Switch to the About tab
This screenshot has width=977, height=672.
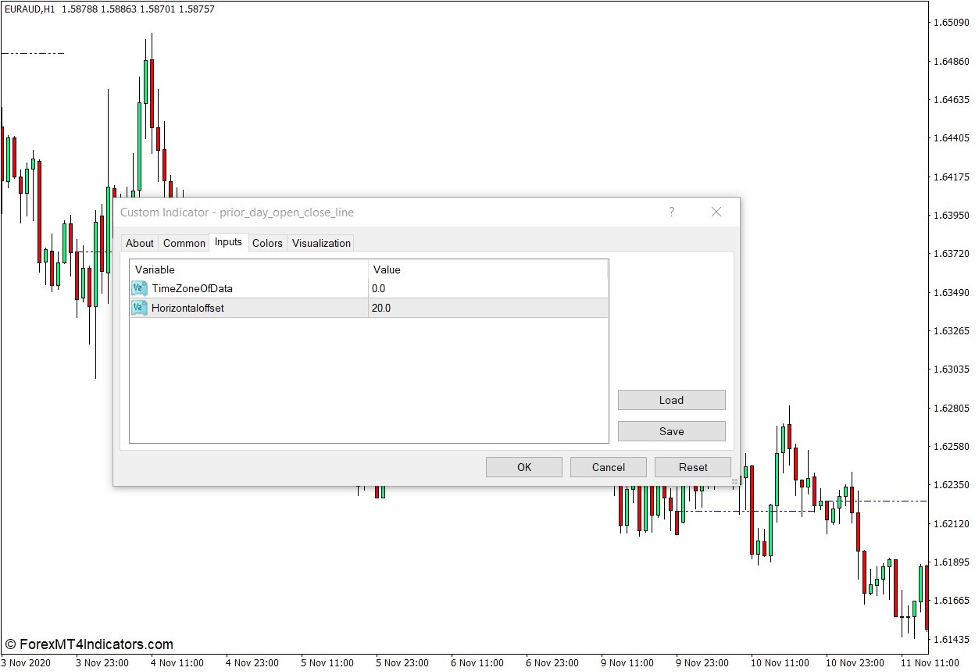(139, 243)
